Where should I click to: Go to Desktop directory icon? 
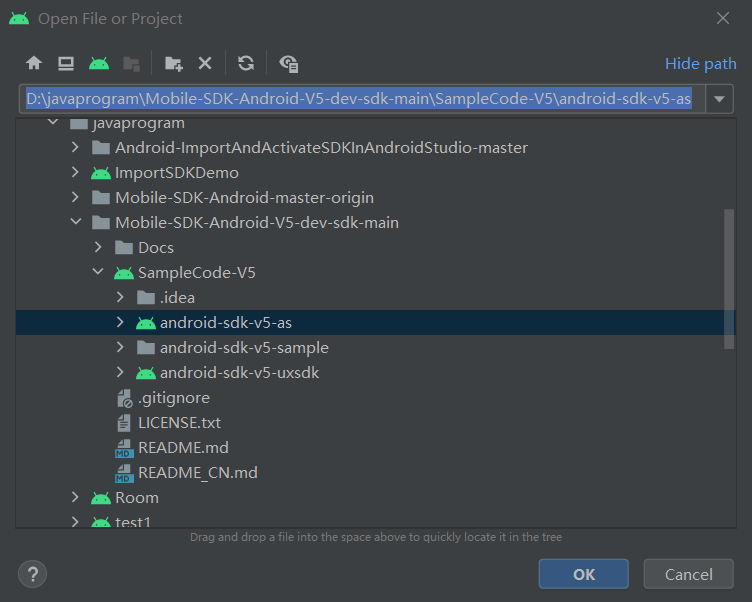(x=66, y=63)
